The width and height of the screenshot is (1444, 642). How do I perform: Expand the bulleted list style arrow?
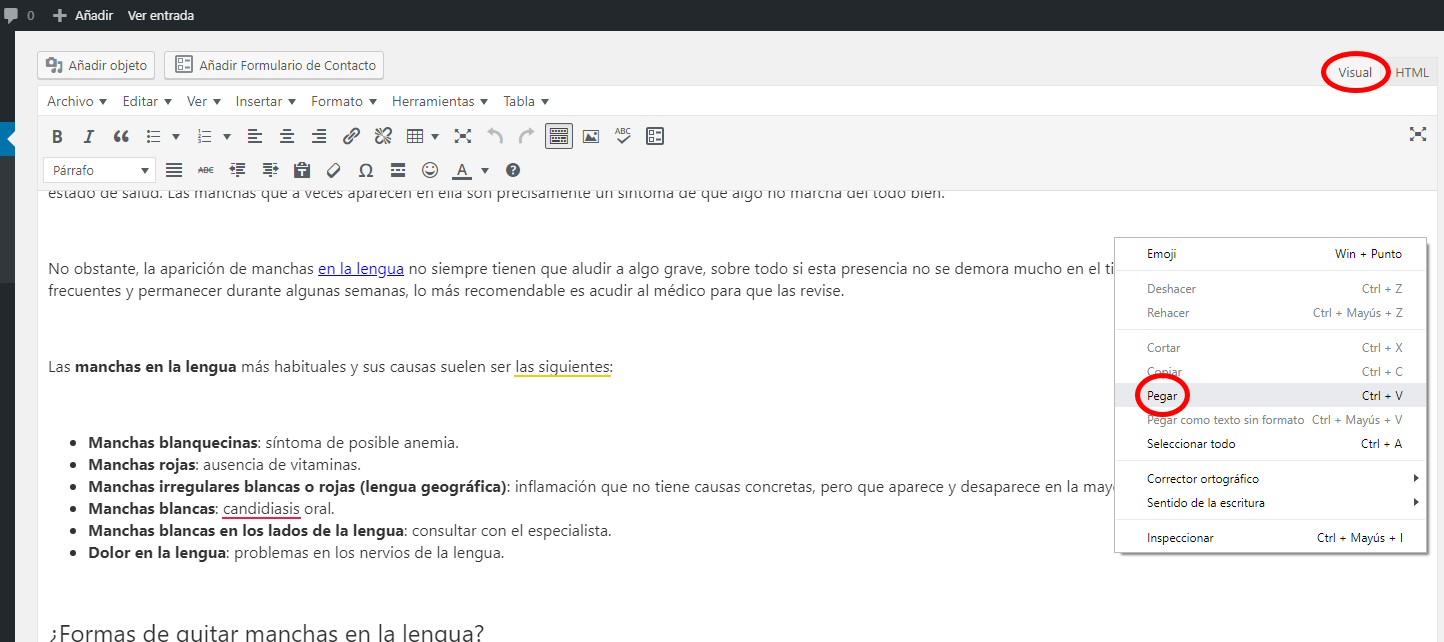point(176,137)
